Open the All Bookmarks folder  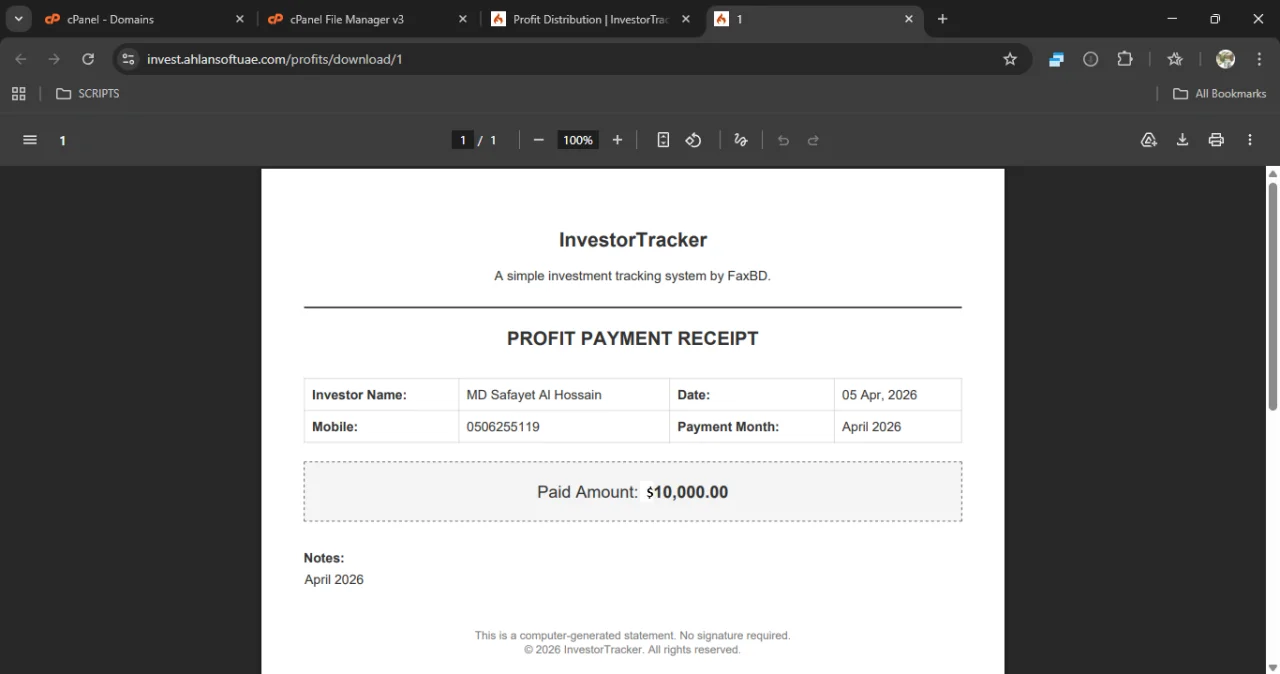point(1220,93)
